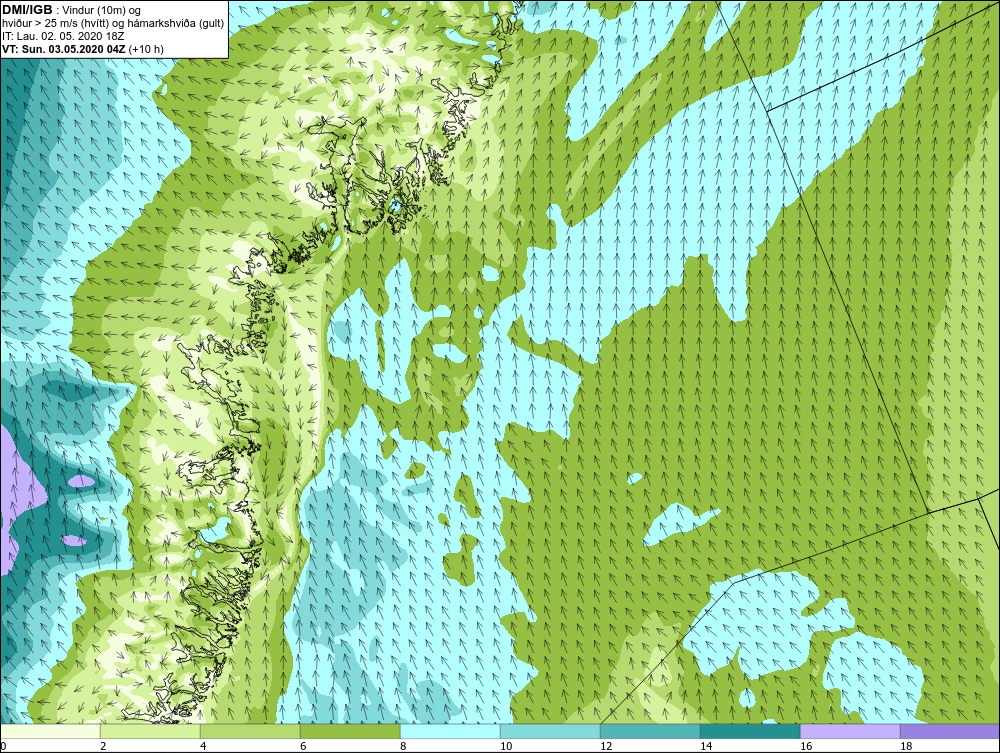
Task: Click the 0–2 m/s pale legend swatch
Action: pyautogui.click(x=50, y=731)
